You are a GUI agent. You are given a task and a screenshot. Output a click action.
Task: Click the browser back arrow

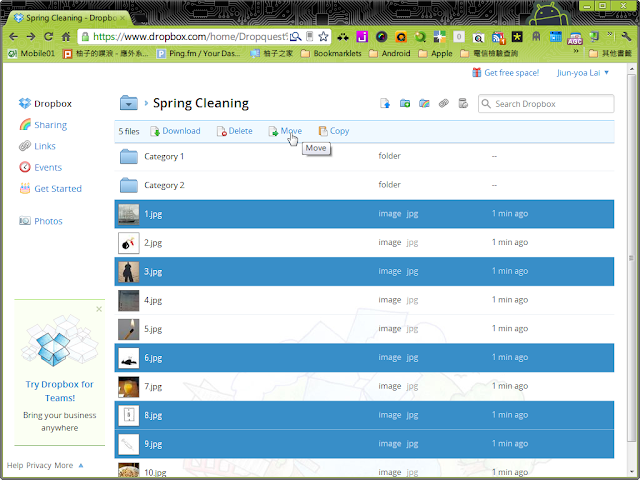(x=13, y=37)
